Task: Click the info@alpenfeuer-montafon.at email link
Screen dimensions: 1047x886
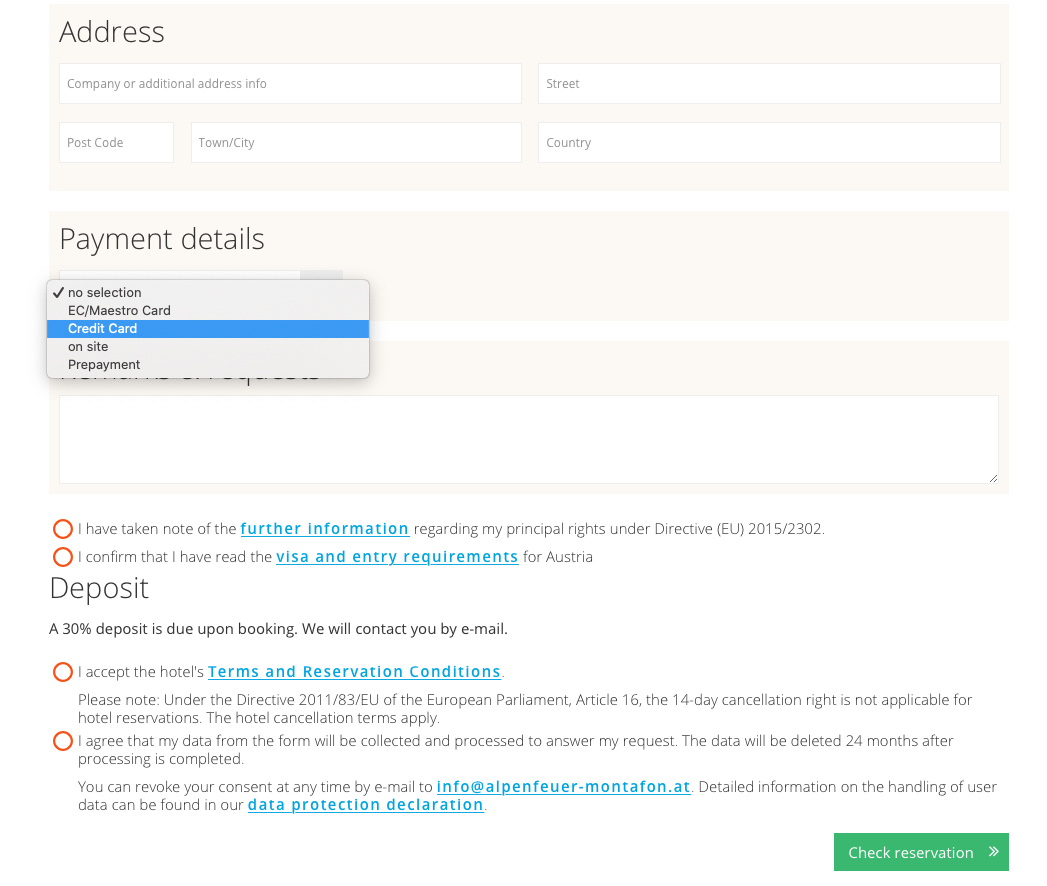Action: pos(563,787)
